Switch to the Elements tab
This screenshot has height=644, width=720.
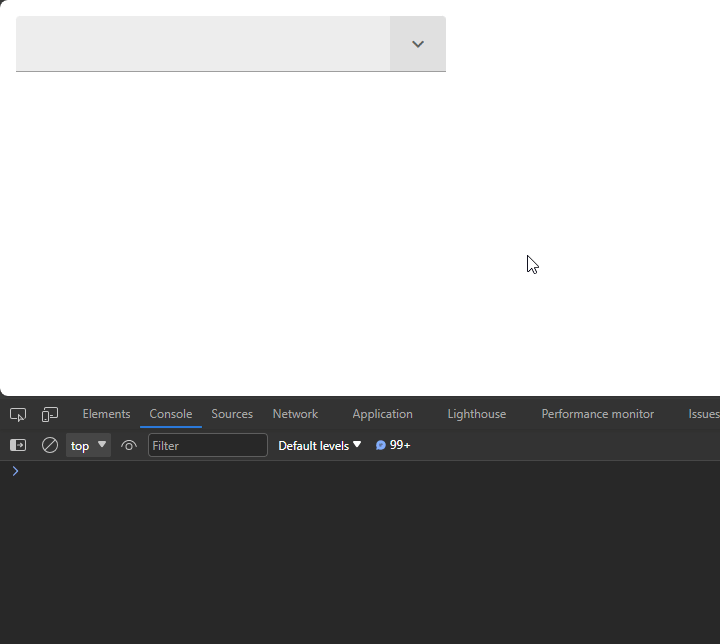coord(107,414)
